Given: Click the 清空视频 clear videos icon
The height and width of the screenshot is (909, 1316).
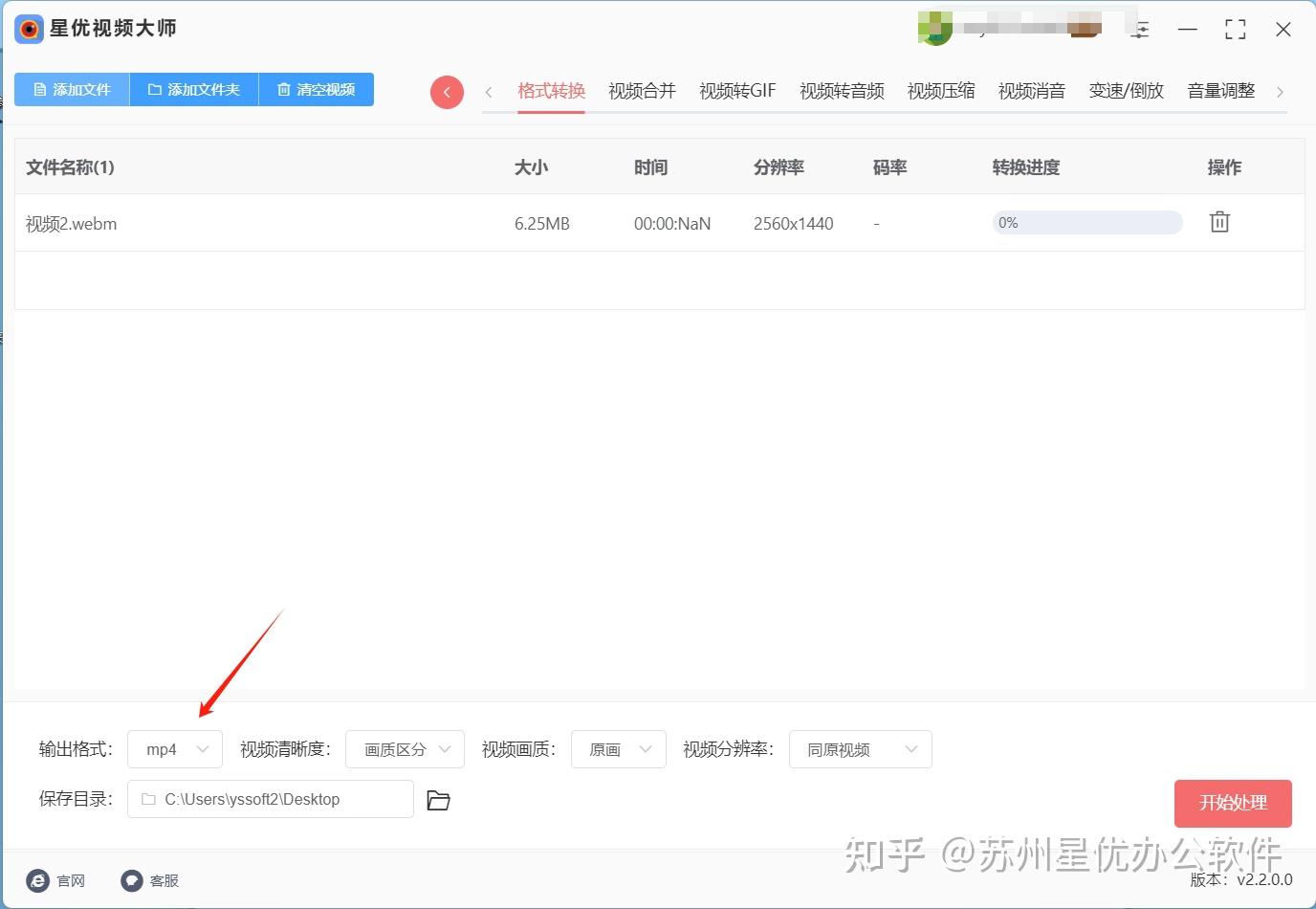Looking at the screenshot, I should coord(284,89).
